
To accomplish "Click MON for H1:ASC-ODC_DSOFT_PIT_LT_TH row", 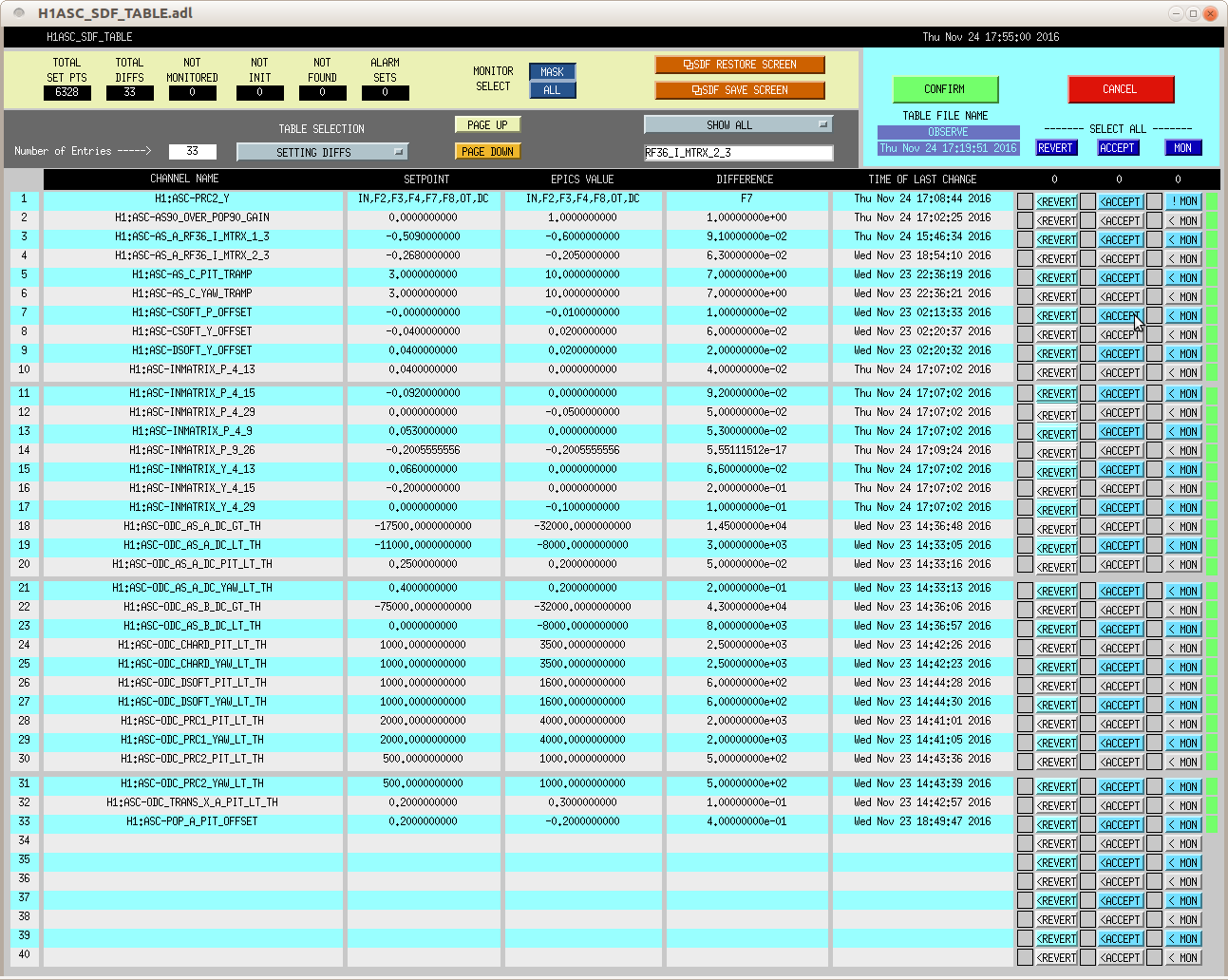I will 1183,686.
